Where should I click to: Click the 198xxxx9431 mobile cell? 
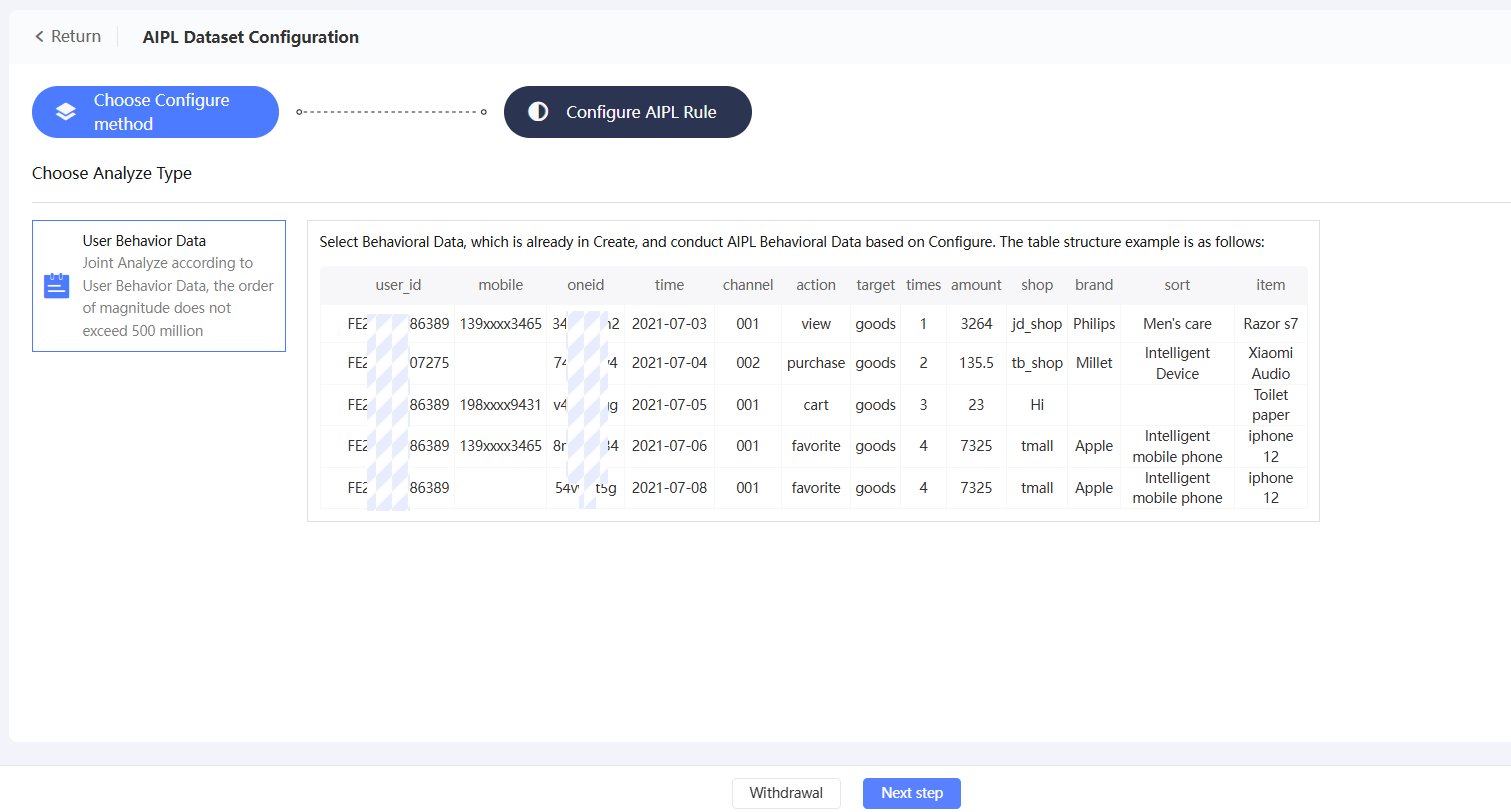click(x=501, y=405)
